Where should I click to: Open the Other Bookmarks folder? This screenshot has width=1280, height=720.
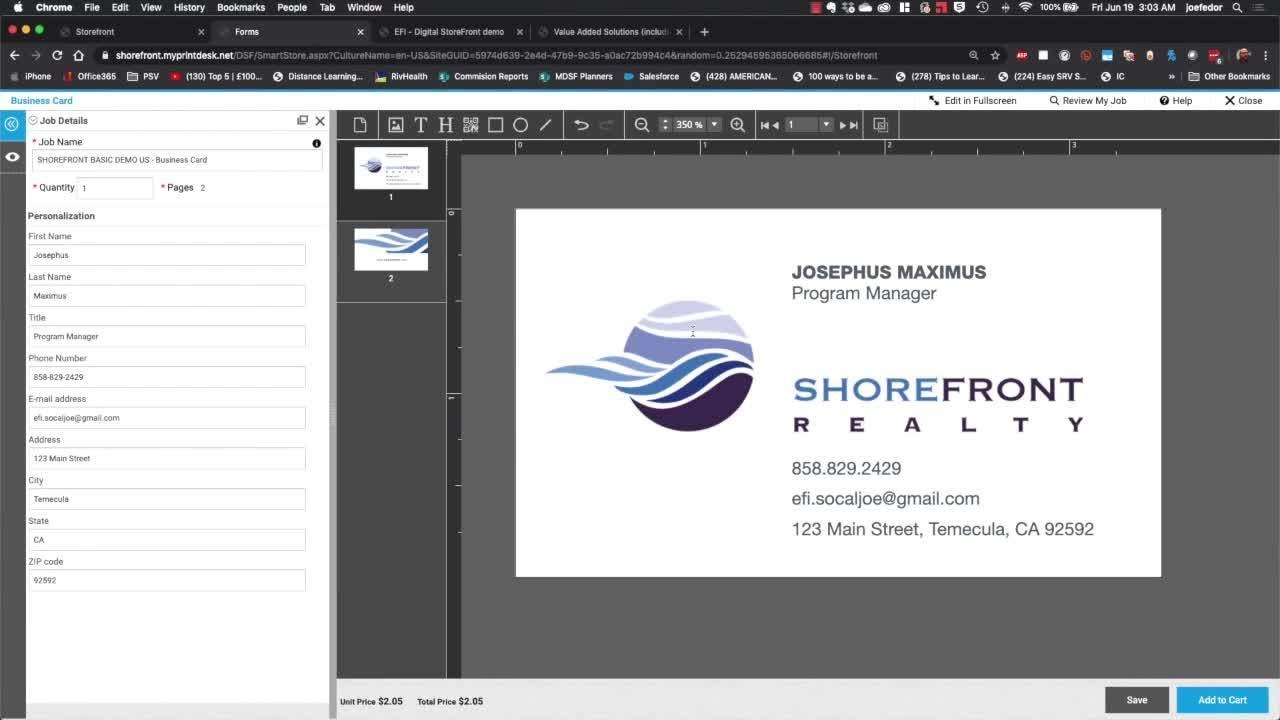[1229, 77]
